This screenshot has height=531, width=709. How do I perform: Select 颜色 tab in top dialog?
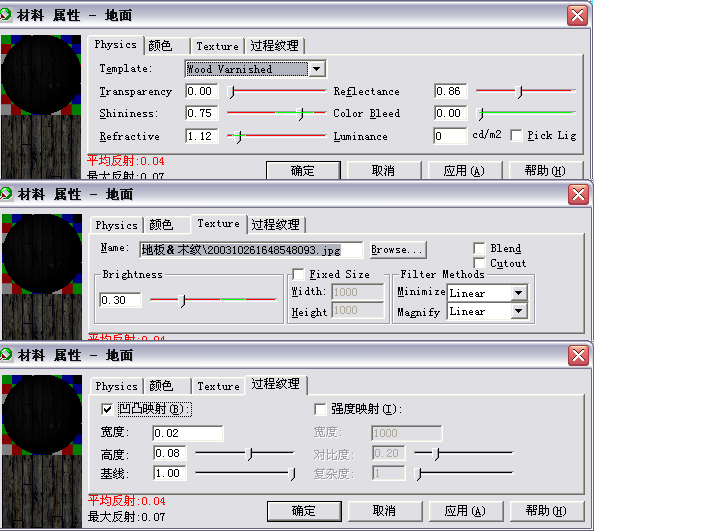tap(166, 46)
